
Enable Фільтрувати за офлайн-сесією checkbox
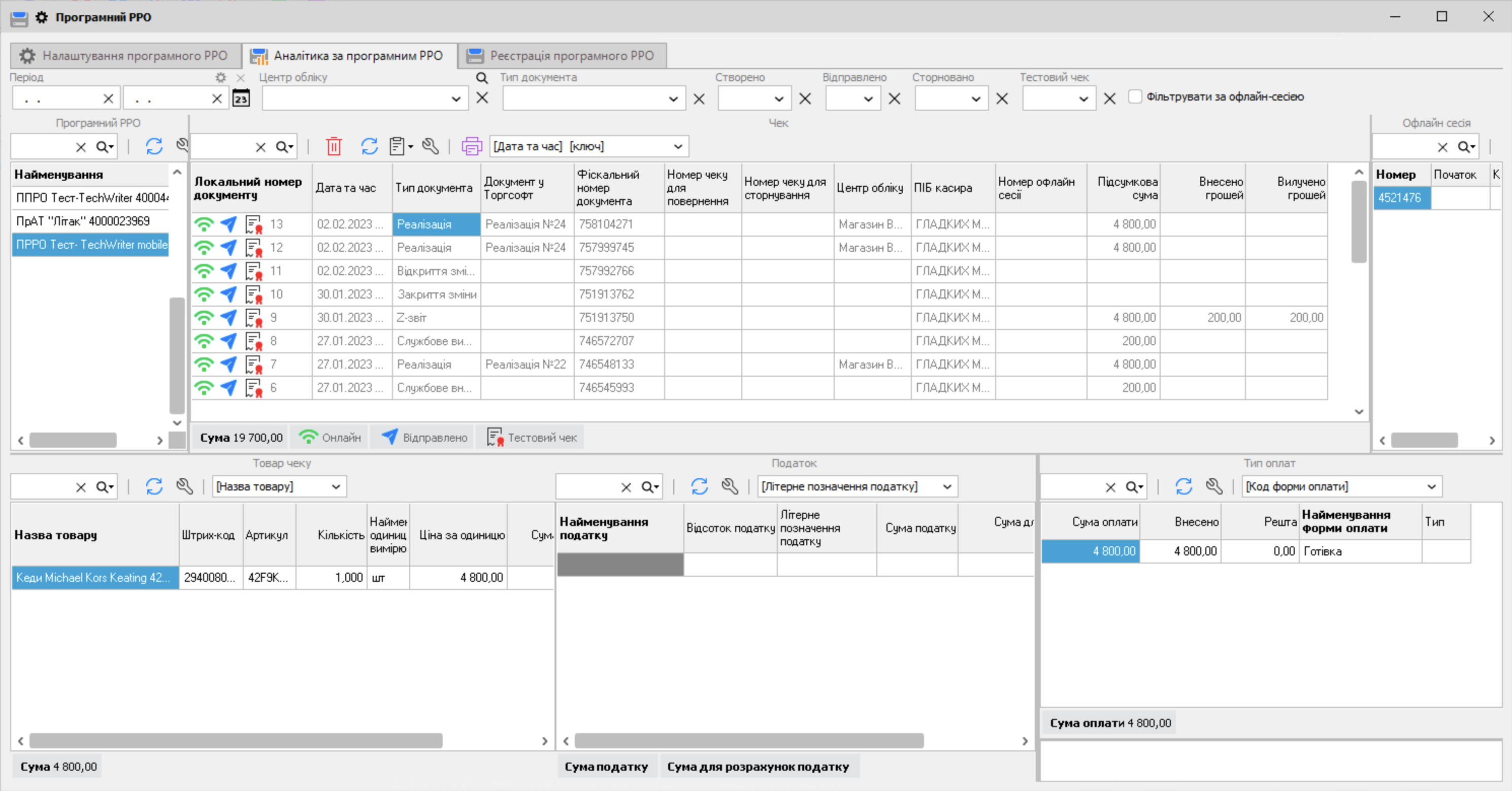(1135, 97)
